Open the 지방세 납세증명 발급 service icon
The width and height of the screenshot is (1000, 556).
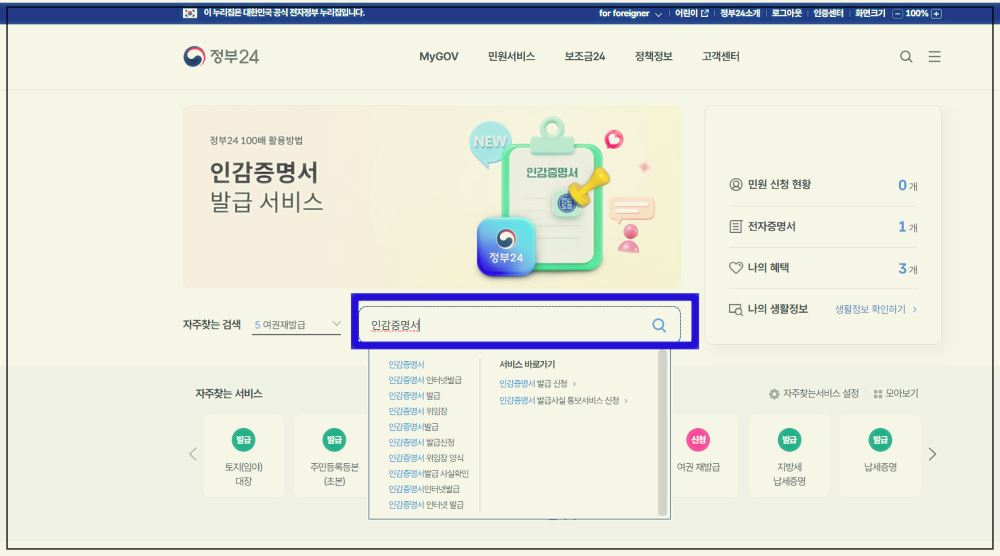tap(790, 439)
